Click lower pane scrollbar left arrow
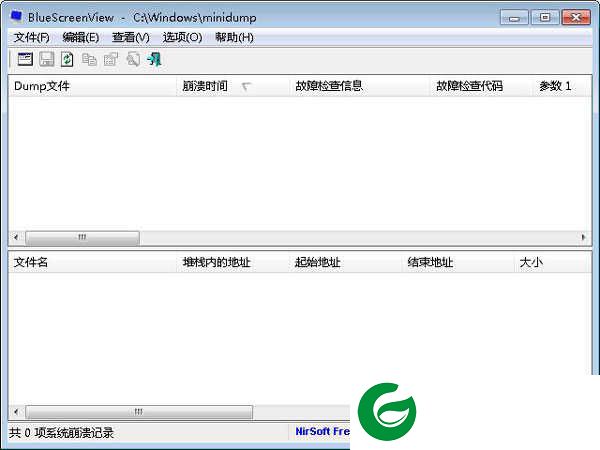 coord(16,412)
